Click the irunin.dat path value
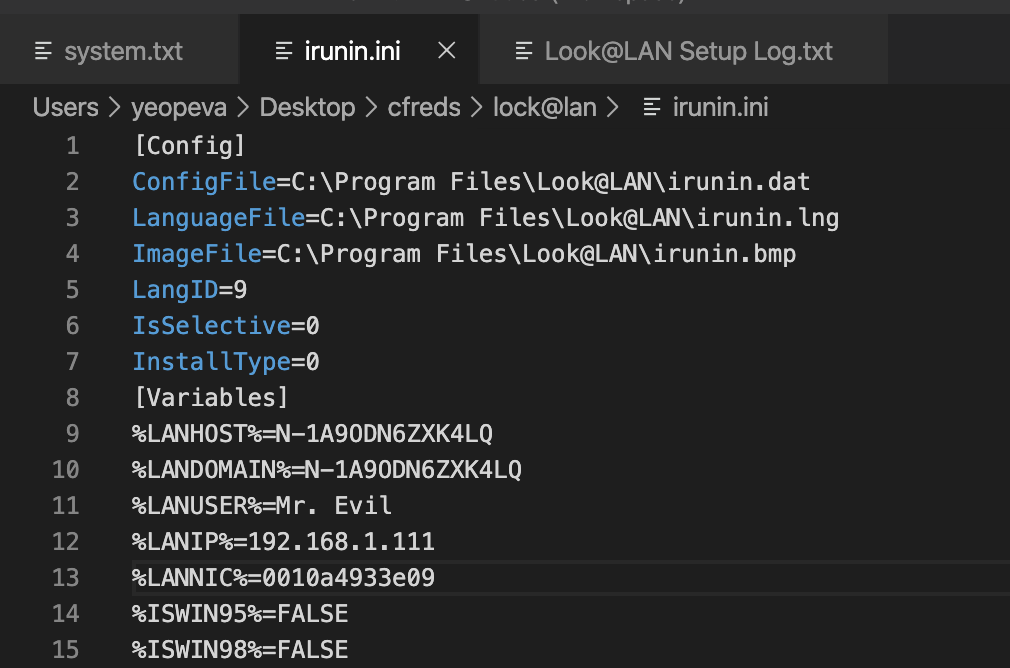1010x668 pixels. 551,182
